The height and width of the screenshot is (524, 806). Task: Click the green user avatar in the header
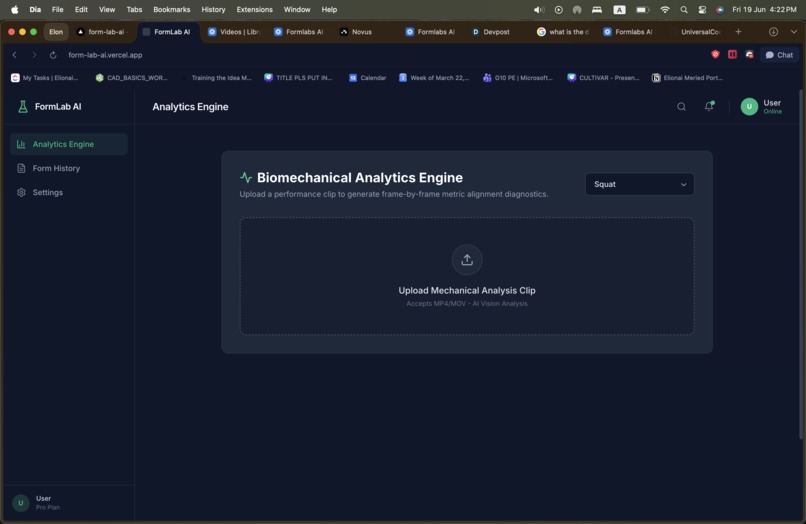749,106
